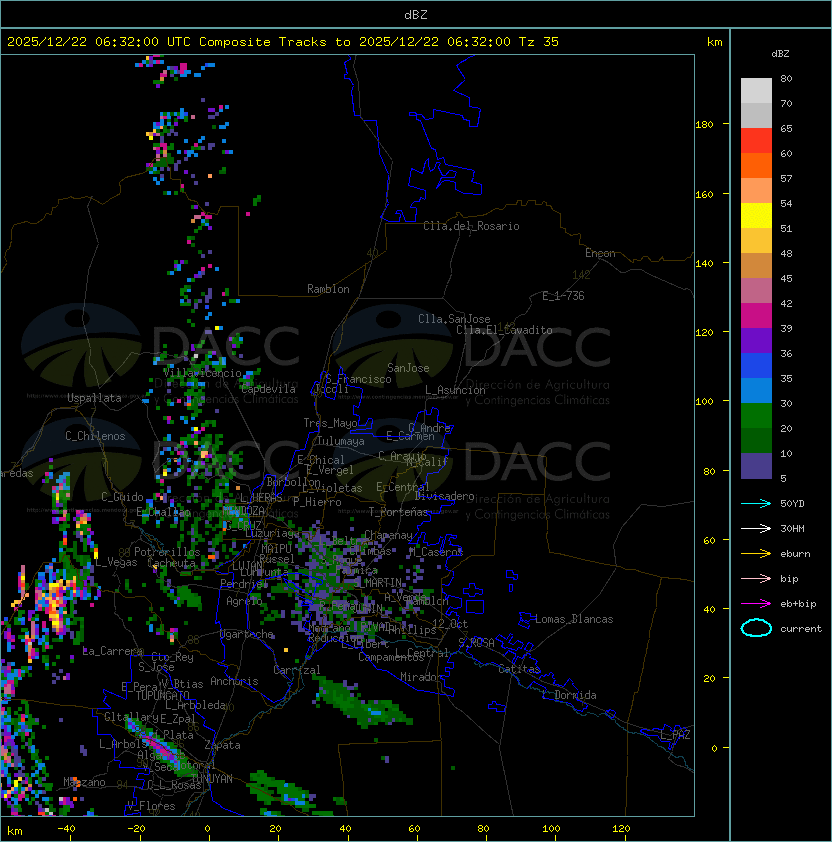Click the green echo patch southeast of Carrizal
This screenshot has height=842, width=832.
point(361,702)
